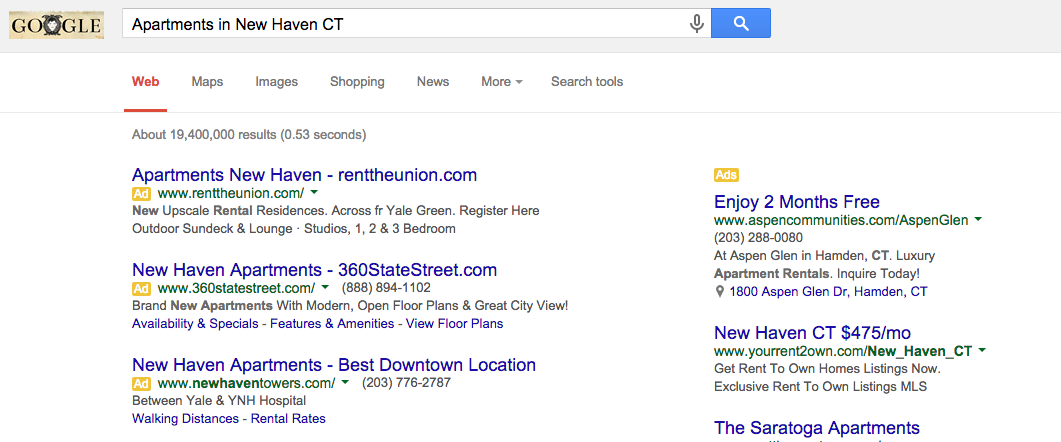Click the yellow Ads label in sidebar
Viewport: 1061px width, 442px height.
click(726, 175)
